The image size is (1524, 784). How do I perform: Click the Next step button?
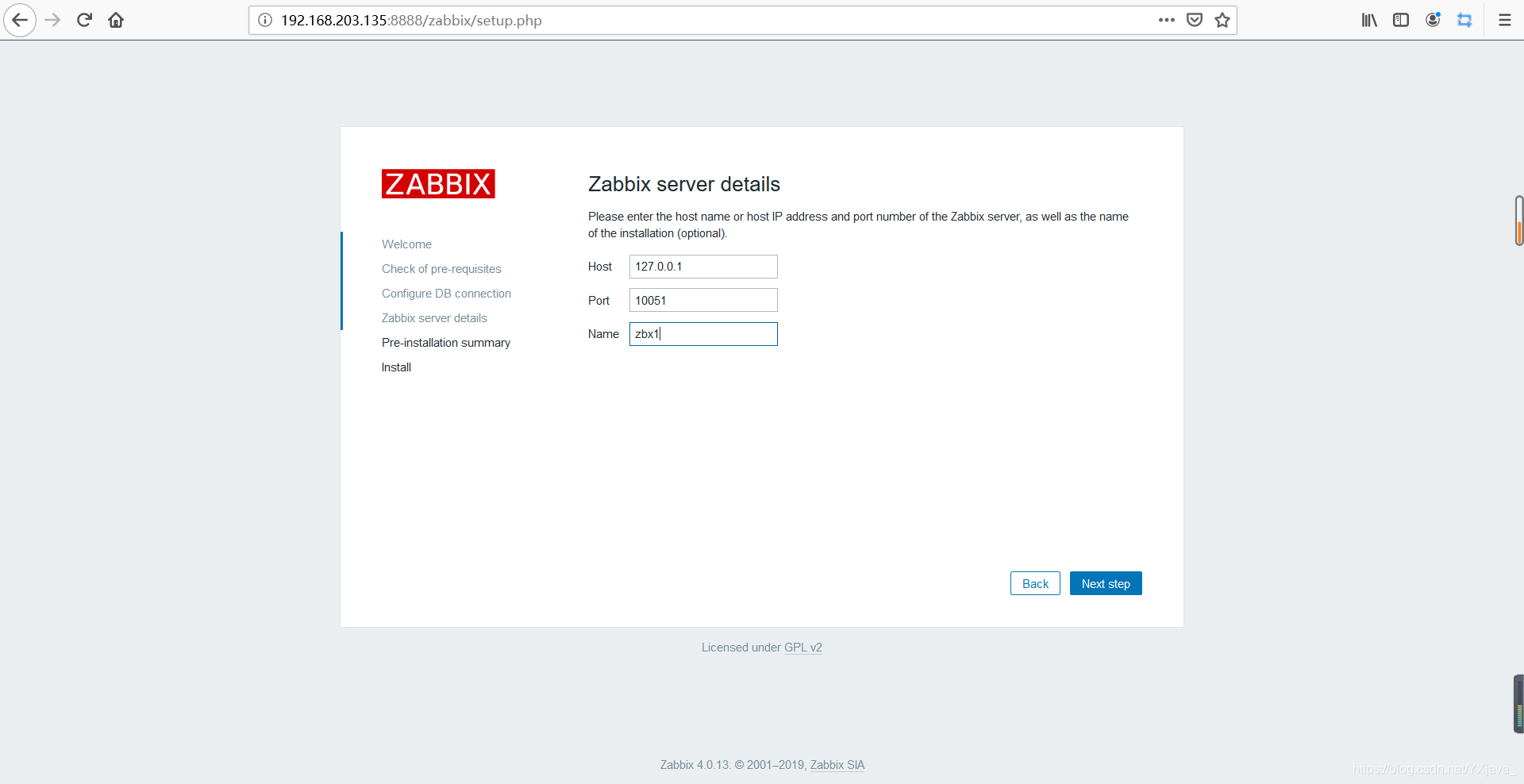point(1106,583)
